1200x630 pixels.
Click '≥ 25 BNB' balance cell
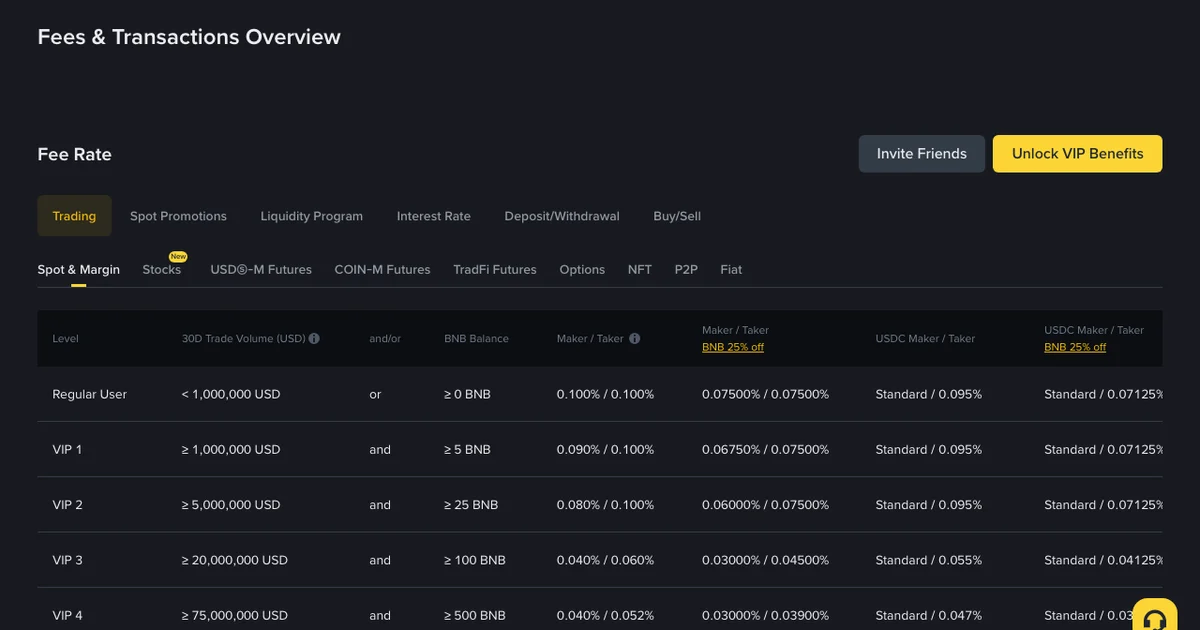(x=471, y=505)
